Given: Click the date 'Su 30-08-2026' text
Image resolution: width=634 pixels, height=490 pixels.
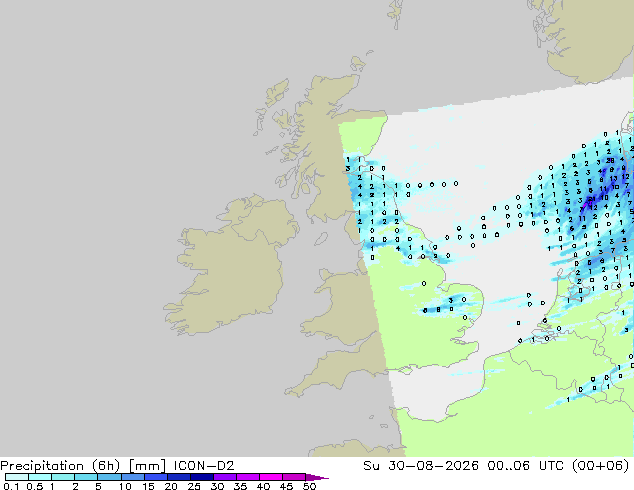Looking at the screenshot, I should click(x=421, y=466).
